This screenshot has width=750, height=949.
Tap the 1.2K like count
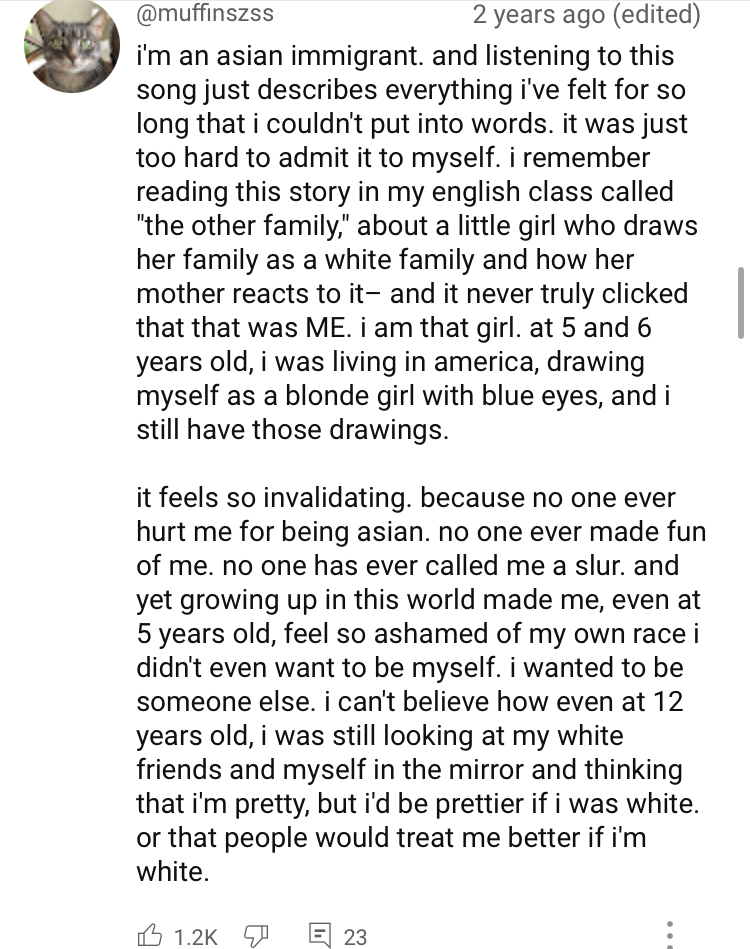point(196,937)
